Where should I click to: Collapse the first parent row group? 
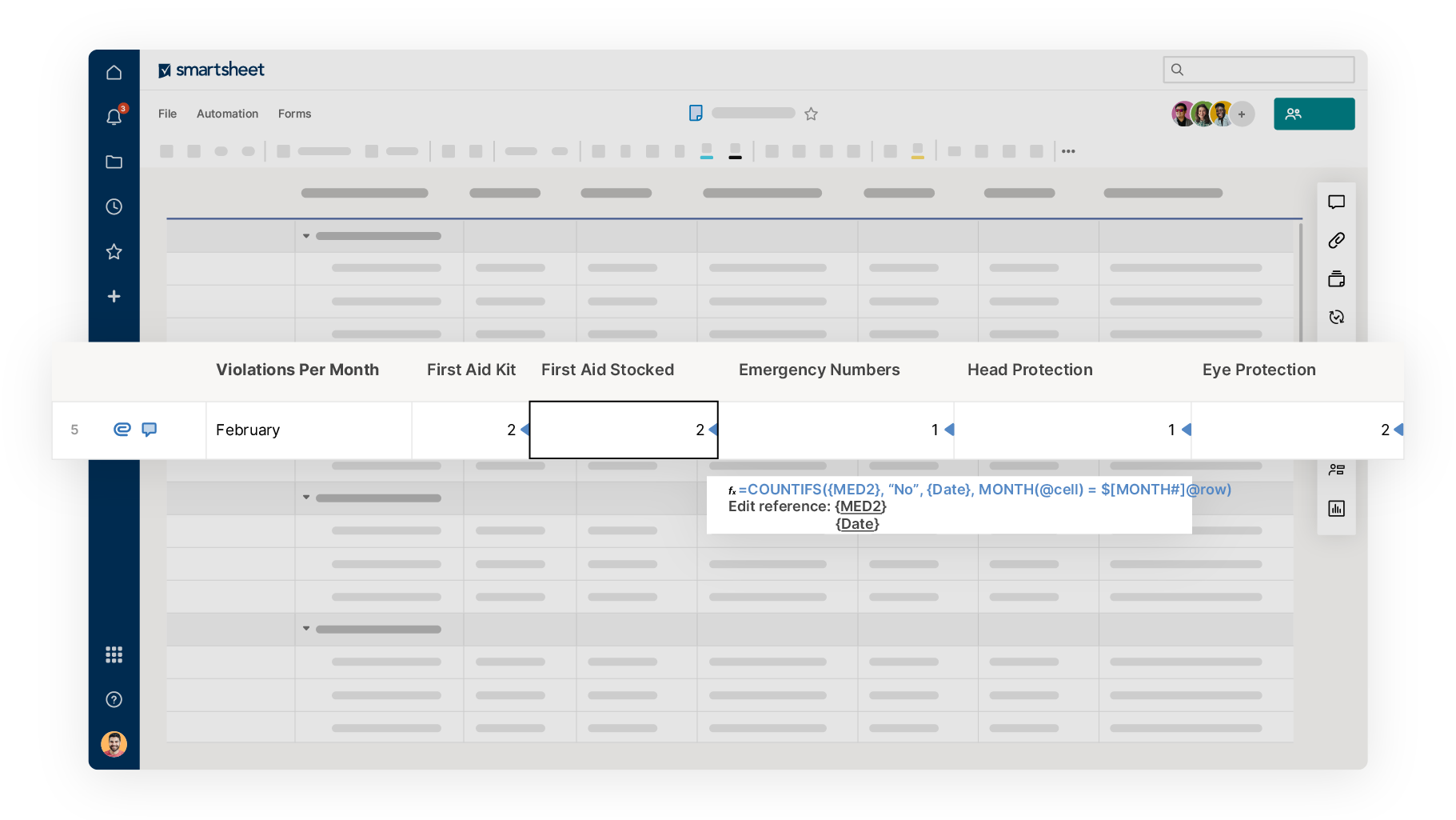(306, 236)
